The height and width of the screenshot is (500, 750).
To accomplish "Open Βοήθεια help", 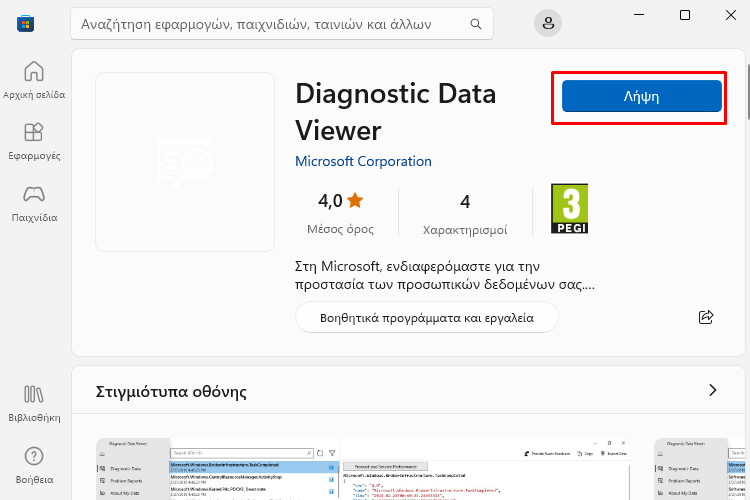I will click(x=34, y=465).
